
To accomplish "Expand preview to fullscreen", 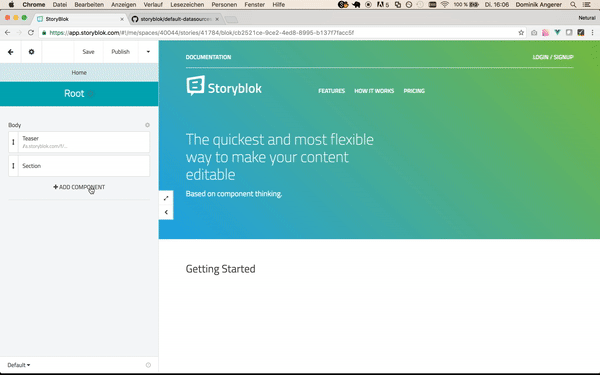I will tap(166, 198).
